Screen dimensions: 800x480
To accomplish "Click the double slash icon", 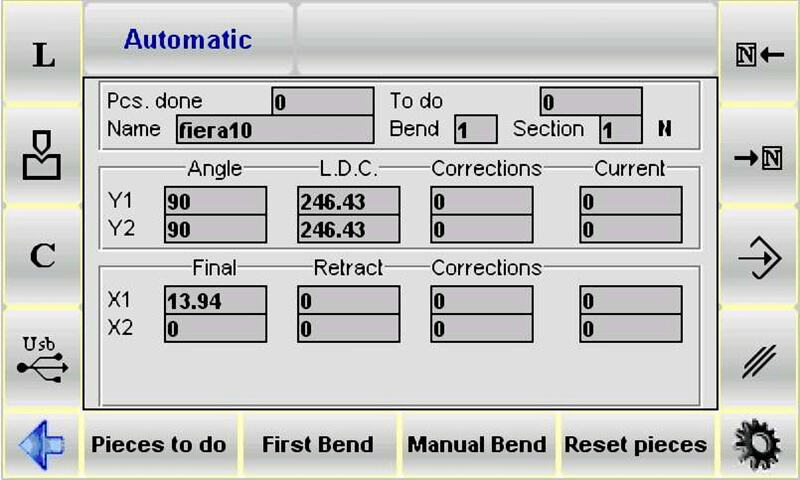I will coord(759,360).
